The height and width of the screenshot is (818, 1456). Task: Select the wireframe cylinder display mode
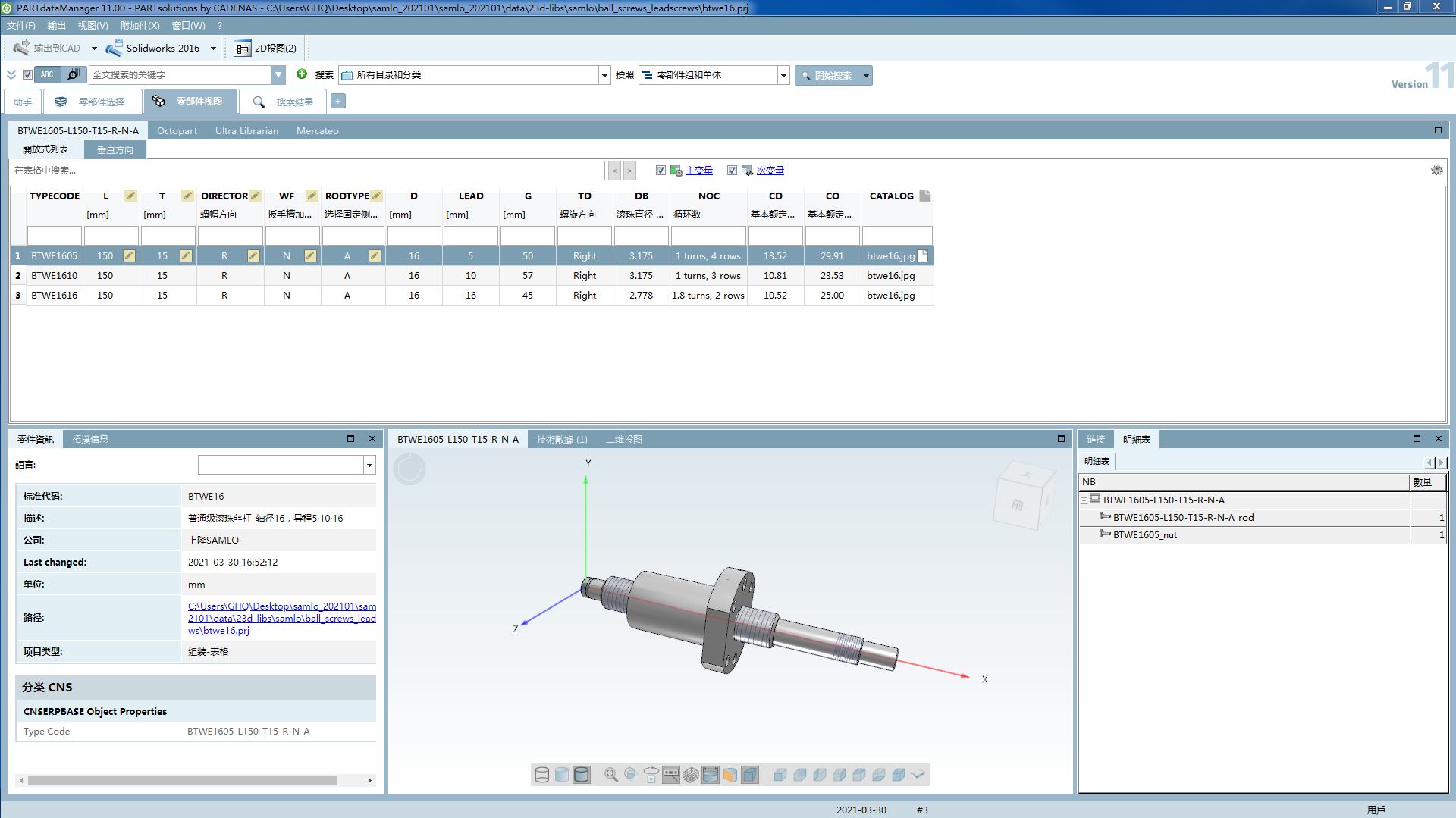coord(541,774)
